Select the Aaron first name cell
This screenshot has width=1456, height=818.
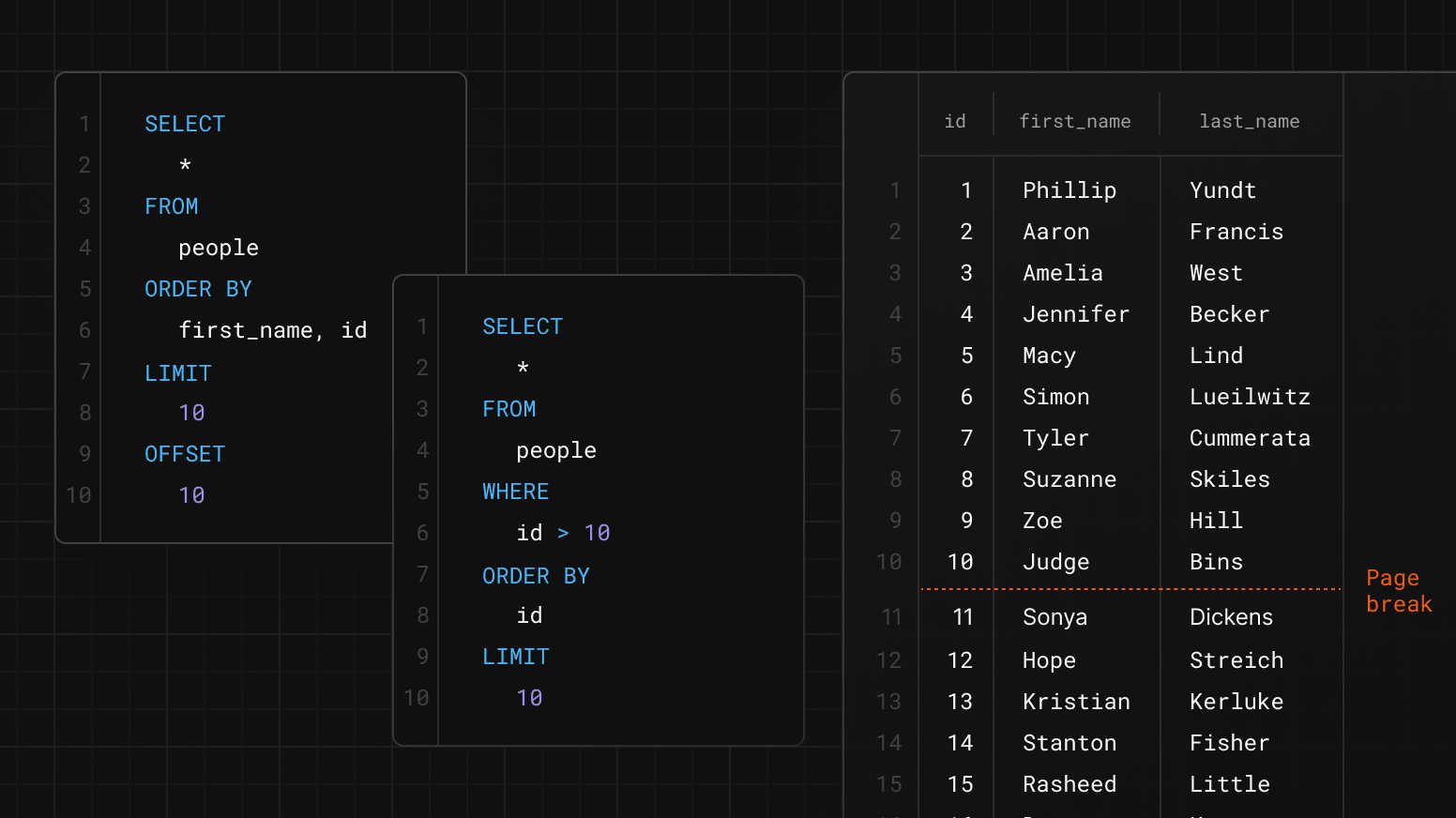1056,232
